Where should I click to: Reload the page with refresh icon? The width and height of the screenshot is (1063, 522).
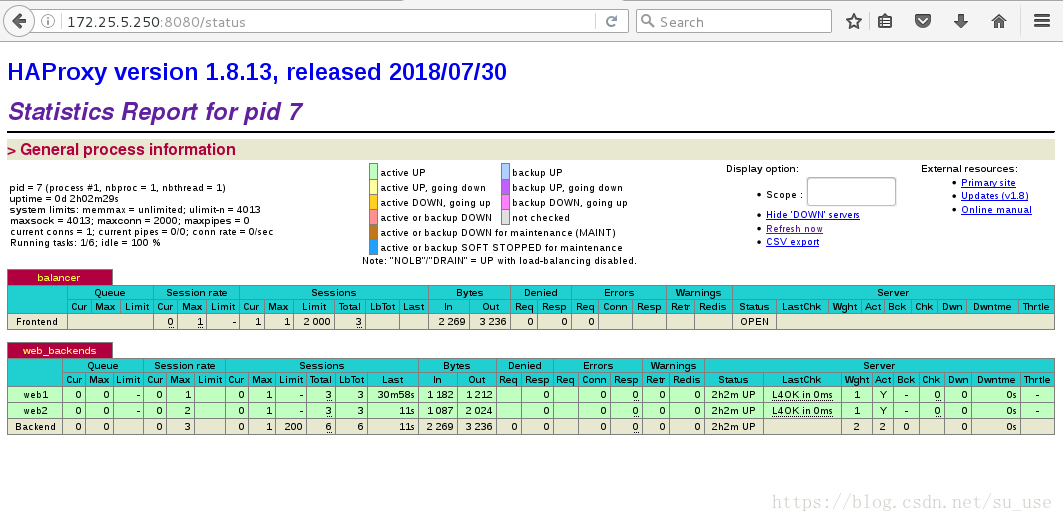(611, 22)
